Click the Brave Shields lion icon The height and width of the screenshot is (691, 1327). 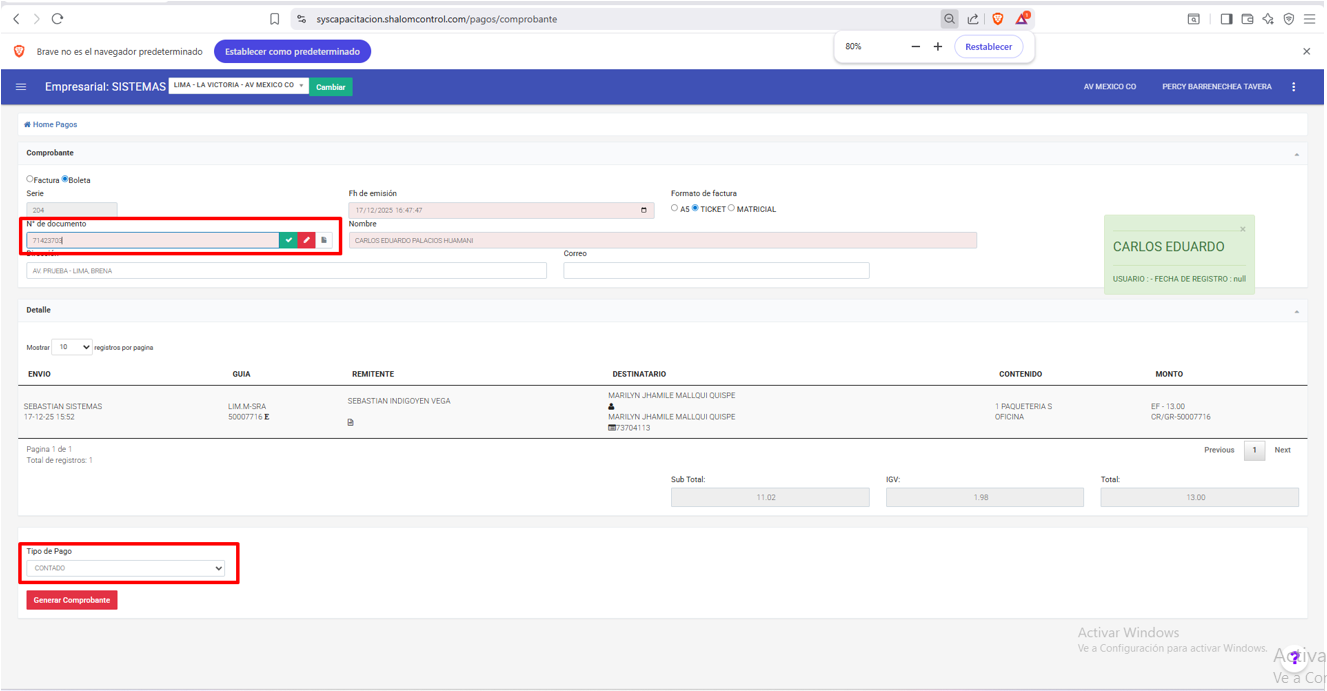(x=997, y=19)
